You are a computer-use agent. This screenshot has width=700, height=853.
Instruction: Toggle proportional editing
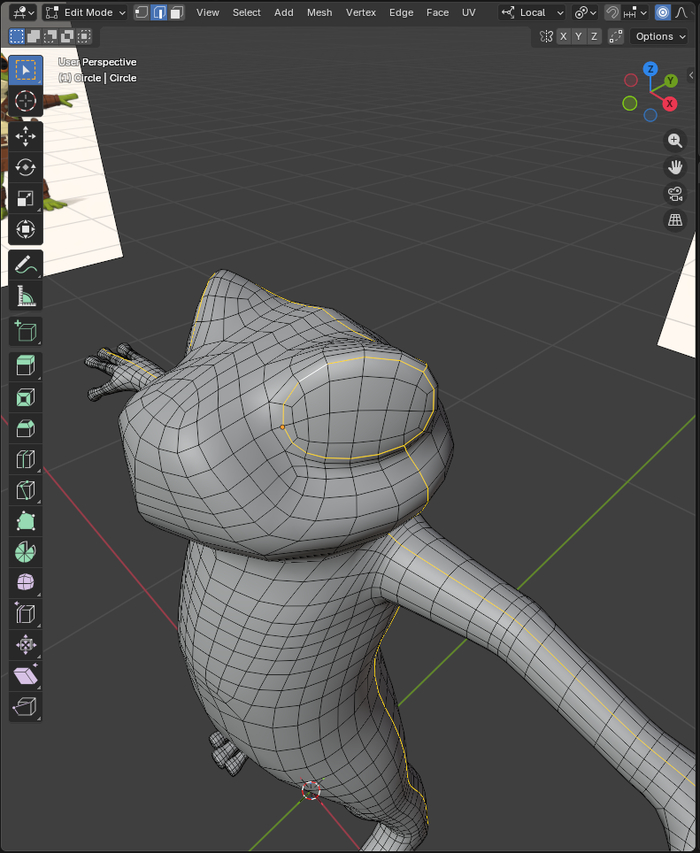click(663, 13)
